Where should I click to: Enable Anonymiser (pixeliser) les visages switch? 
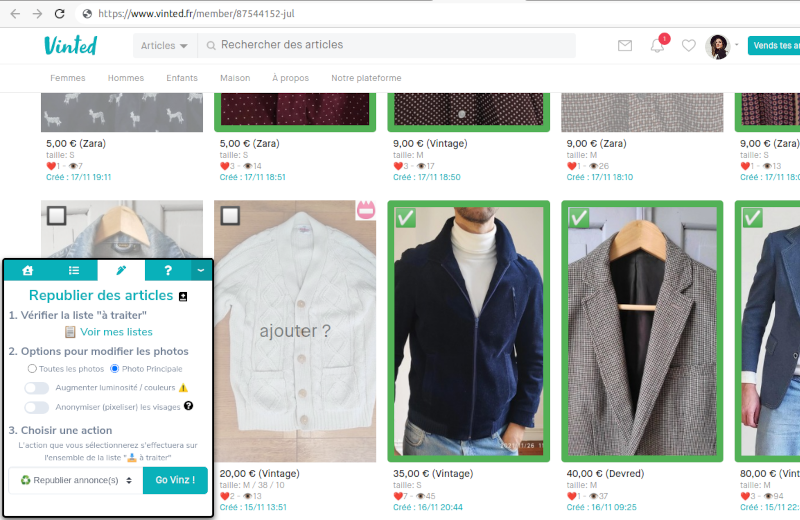pos(37,407)
